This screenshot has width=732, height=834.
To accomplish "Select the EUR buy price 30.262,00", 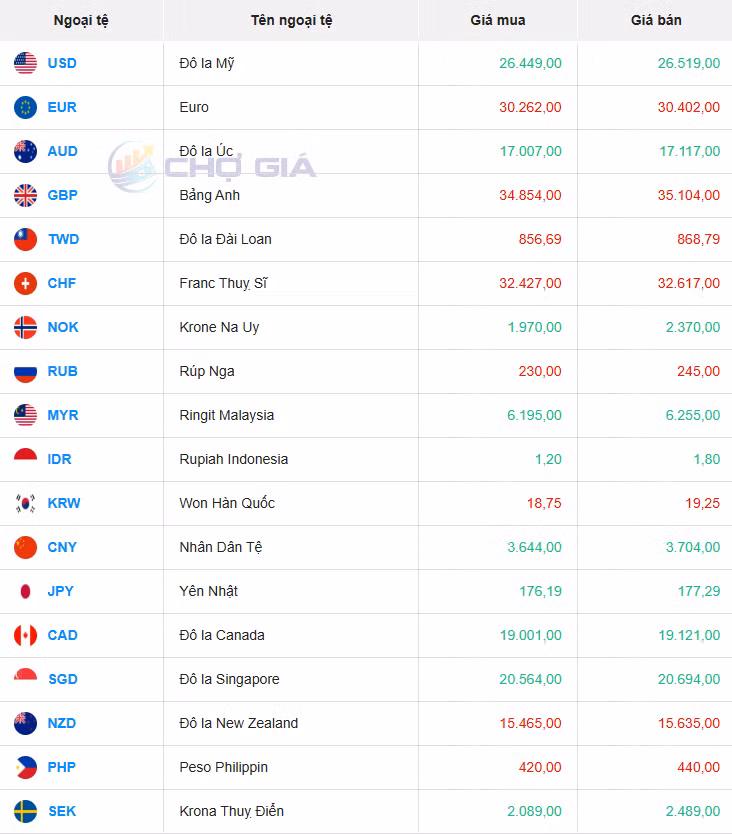I will click(530, 108).
